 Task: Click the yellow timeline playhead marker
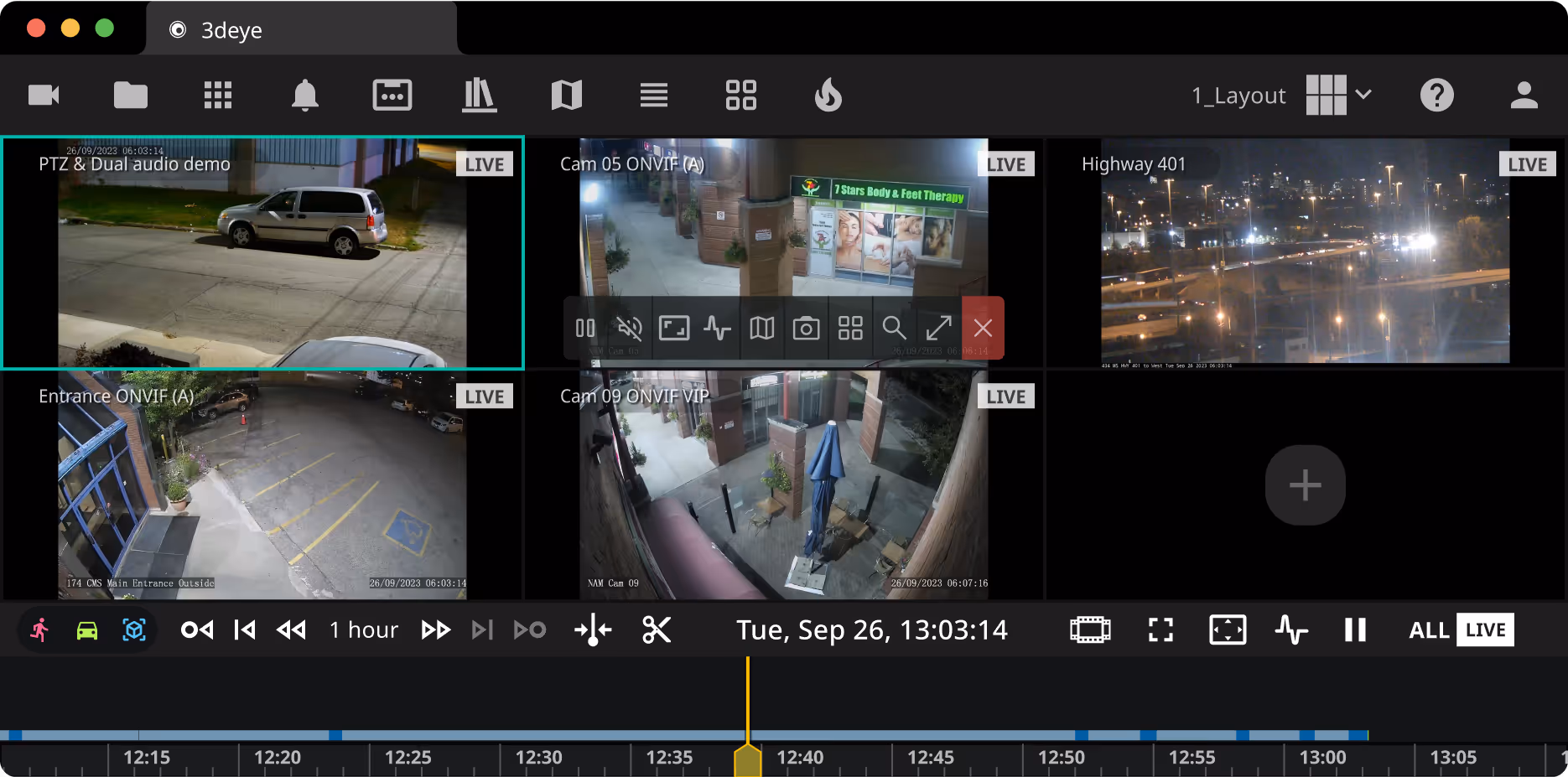[x=747, y=759]
